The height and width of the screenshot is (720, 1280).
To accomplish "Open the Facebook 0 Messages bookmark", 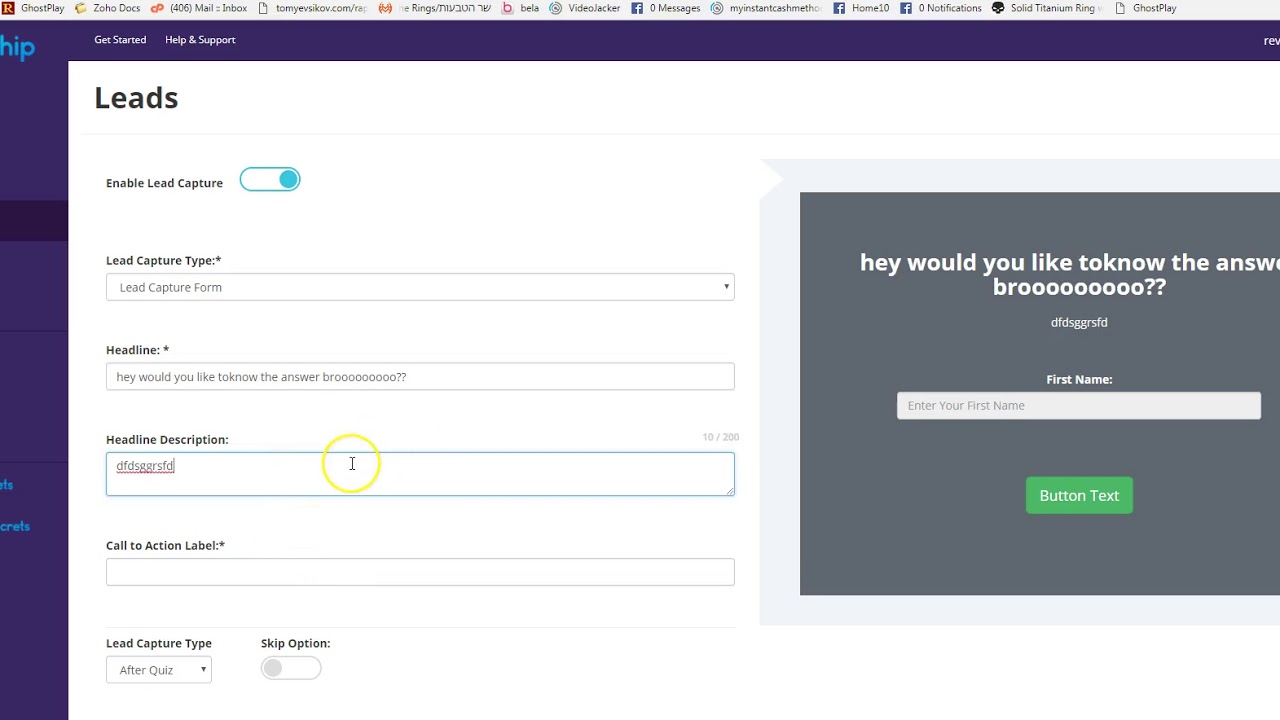I will [x=666, y=8].
